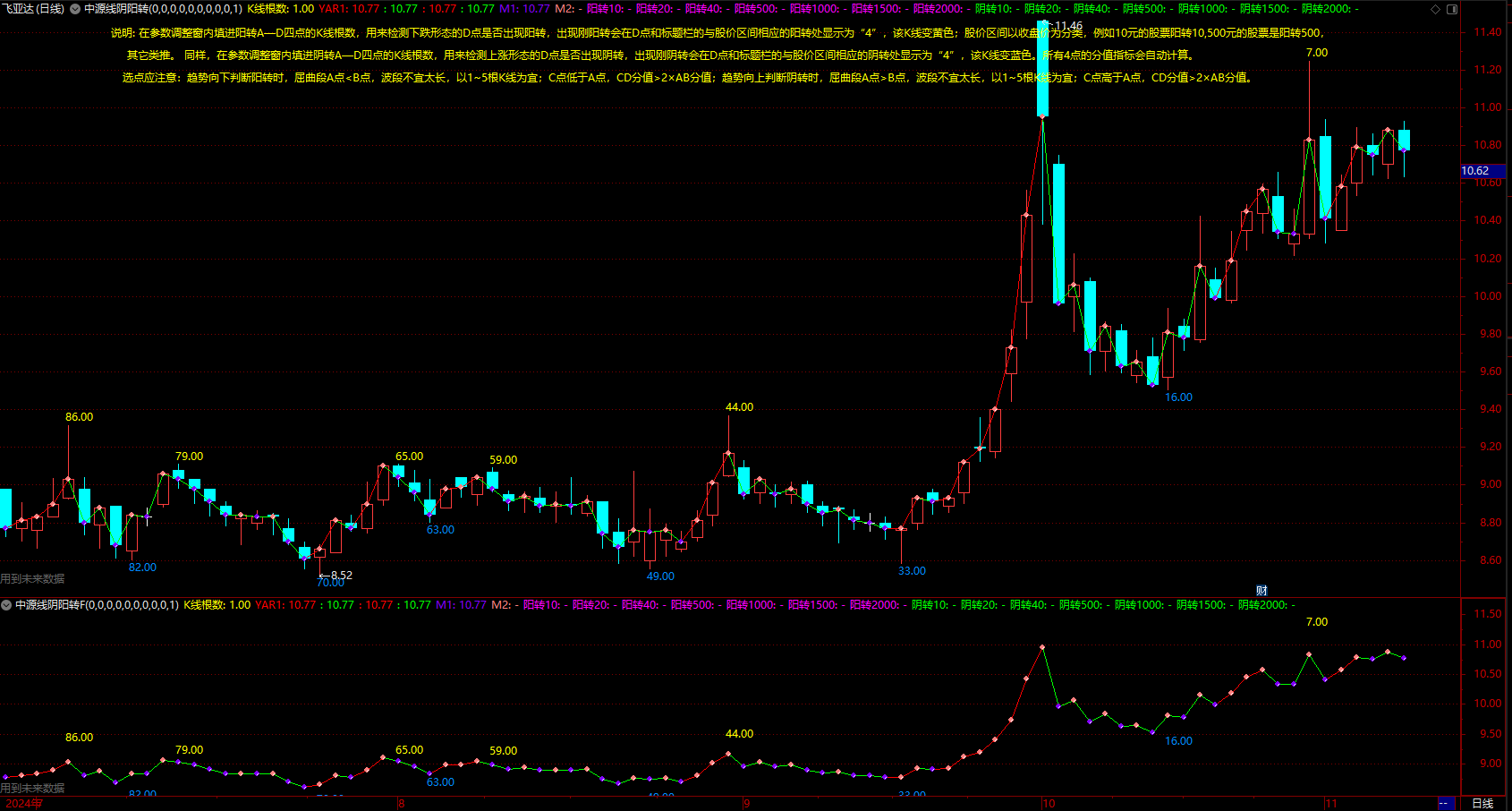This screenshot has height=811, width=1512.
Task: Click the 9.00 price axis label of main chart
Action: click(x=1490, y=484)
